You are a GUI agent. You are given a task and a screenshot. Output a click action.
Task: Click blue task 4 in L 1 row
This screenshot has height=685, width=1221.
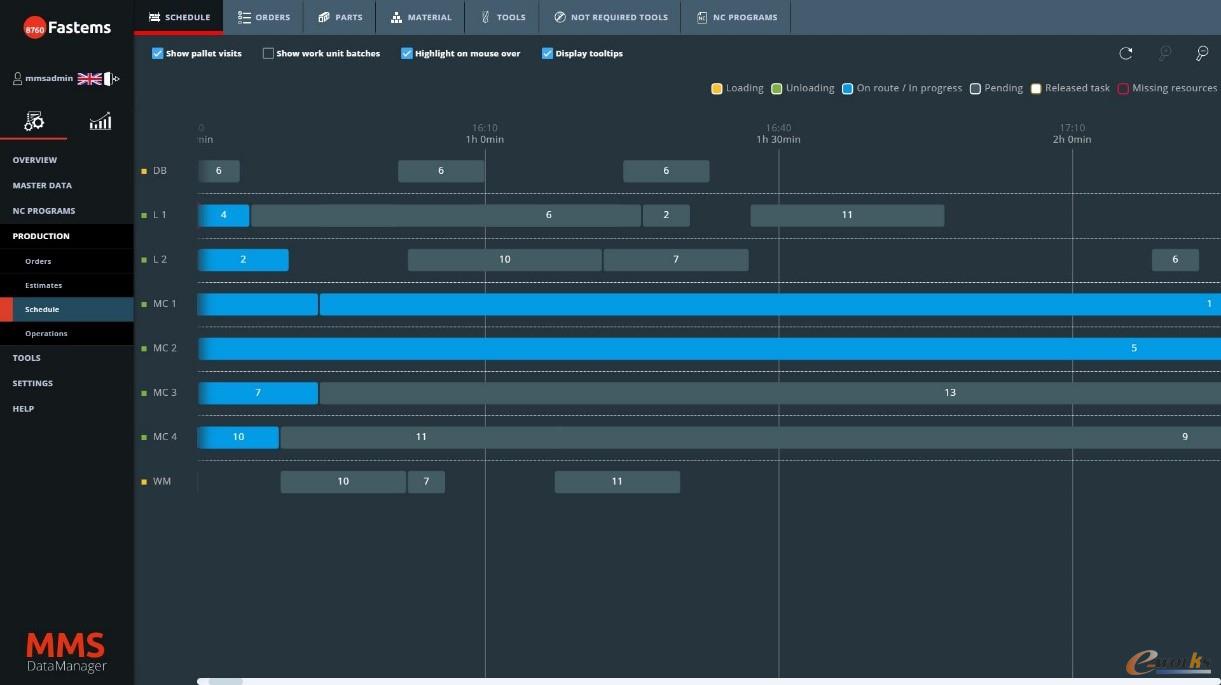coord(223,215)
